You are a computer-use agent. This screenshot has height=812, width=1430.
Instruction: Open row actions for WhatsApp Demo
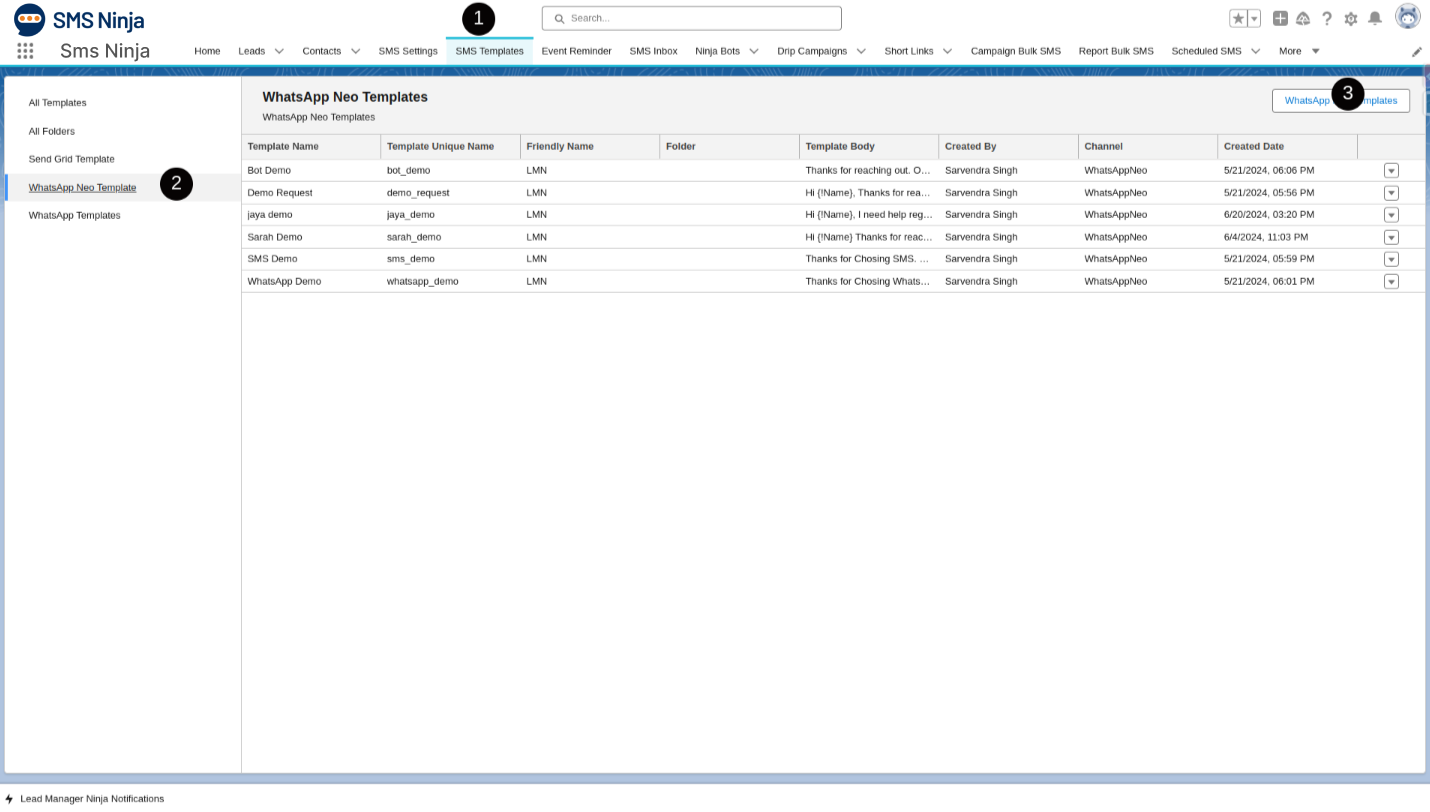coord(1391,282)
